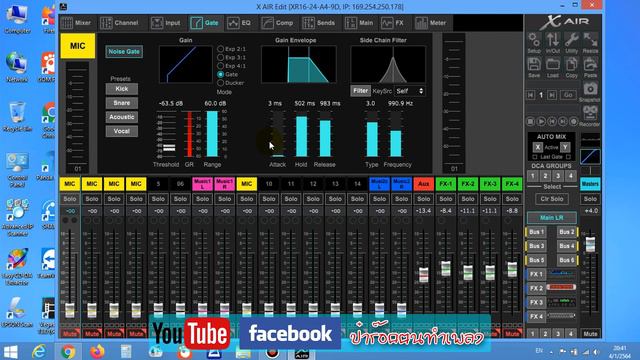
Task: Switch to the Comp tab
Action: pos(277,23)
